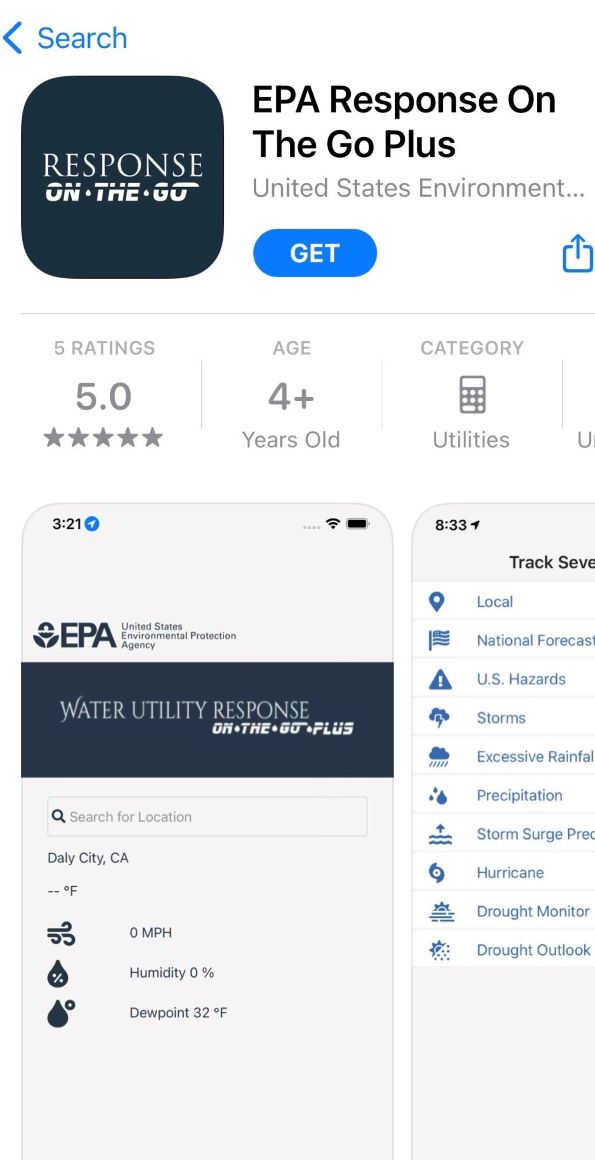595x1160 pixels.
Task: Tap the Water Utility Response banner
Action: pos(207,720)
